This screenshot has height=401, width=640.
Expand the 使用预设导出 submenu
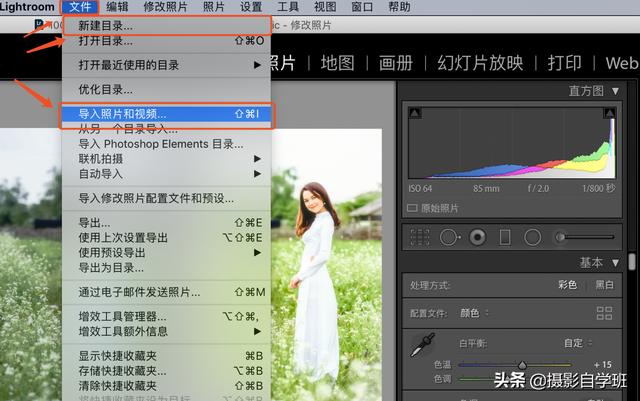(166, 253)
